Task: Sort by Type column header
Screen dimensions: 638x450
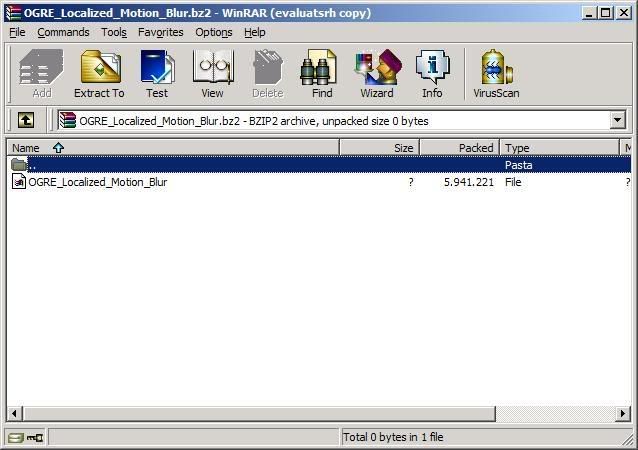Action: 559,147
